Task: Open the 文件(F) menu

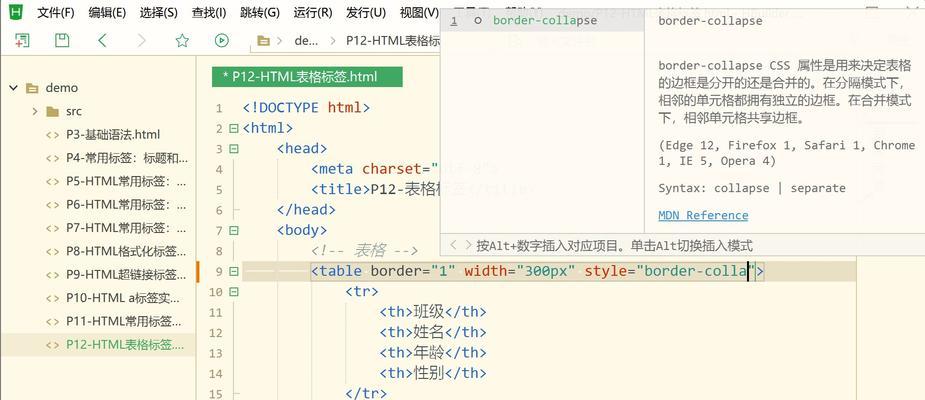Action: click(56, 12)
